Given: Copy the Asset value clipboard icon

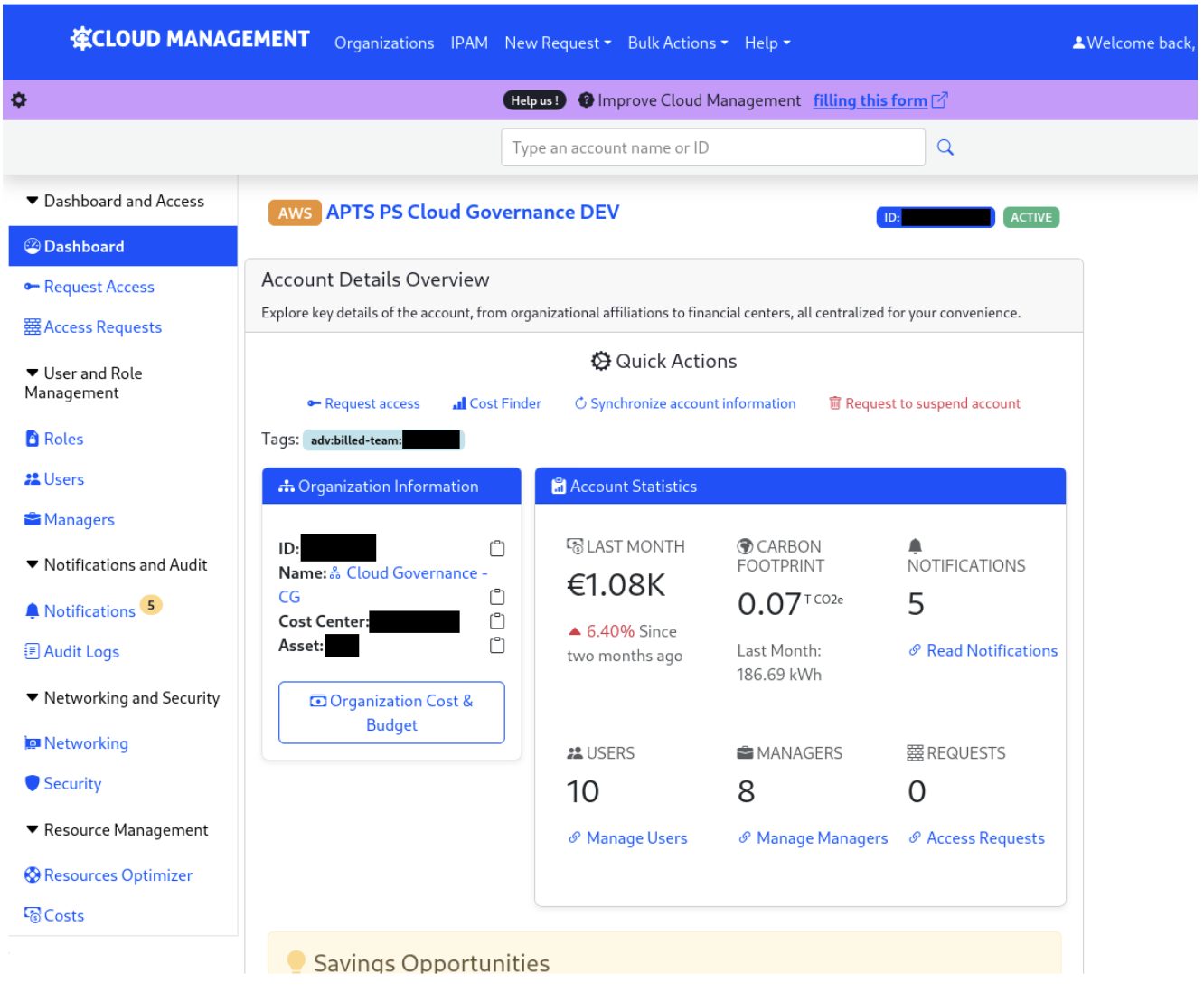Looking at the screenshot, I should 497,646.
